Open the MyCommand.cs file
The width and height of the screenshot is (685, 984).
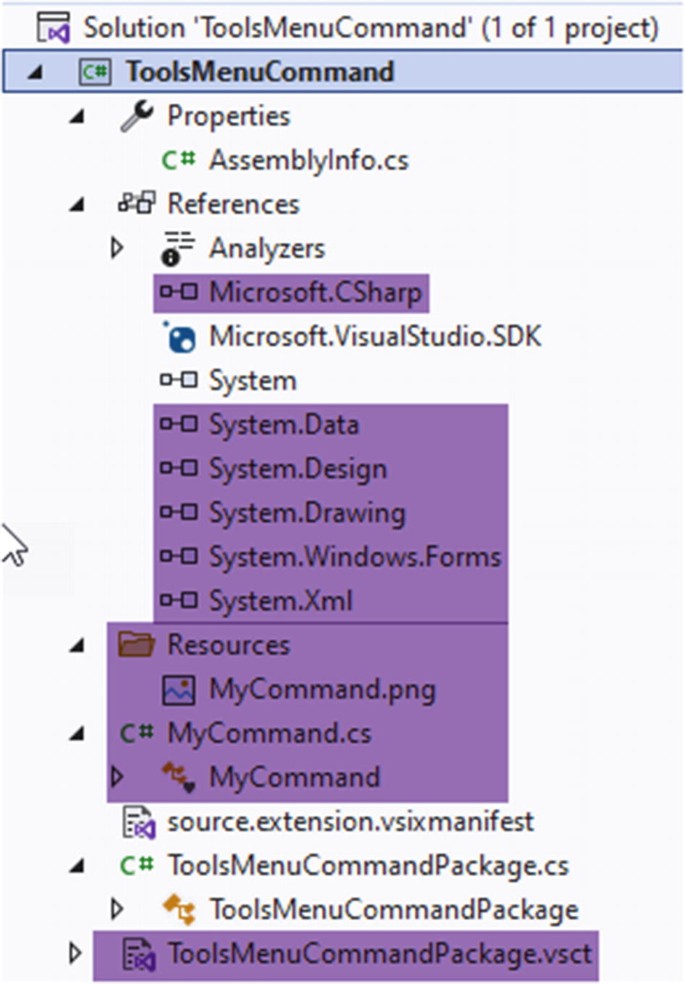coord(268,733)
